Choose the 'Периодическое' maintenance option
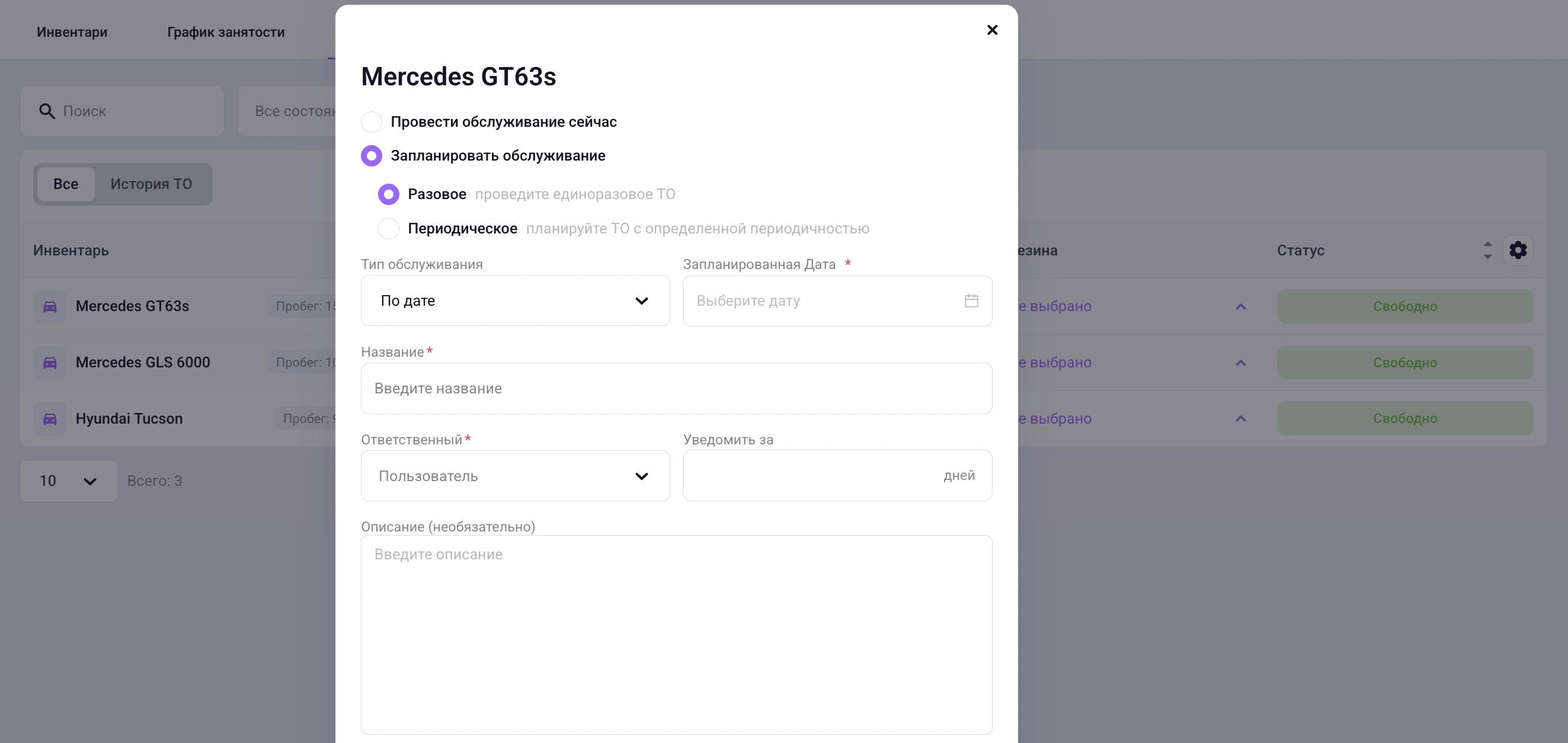The width and height of the screenshot is (1568, 743). (388, 229)
